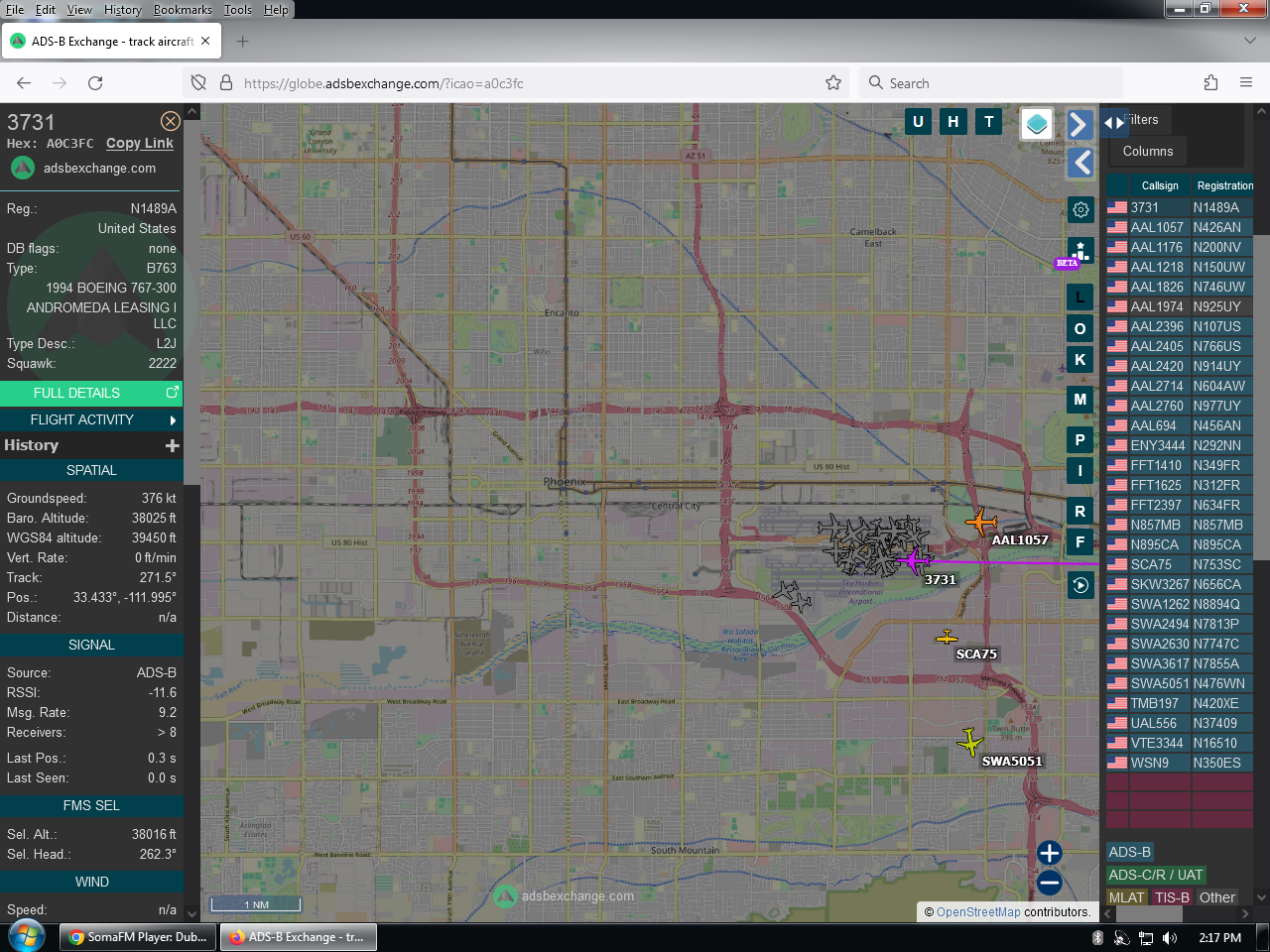
Task: Open the volume control in tray
Action: click(1170, 938)
